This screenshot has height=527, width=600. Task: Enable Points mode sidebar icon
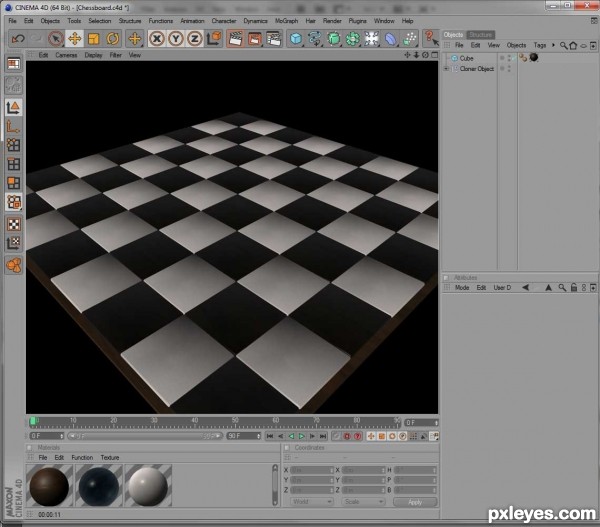pyautogui.click(x=14, y=145)
